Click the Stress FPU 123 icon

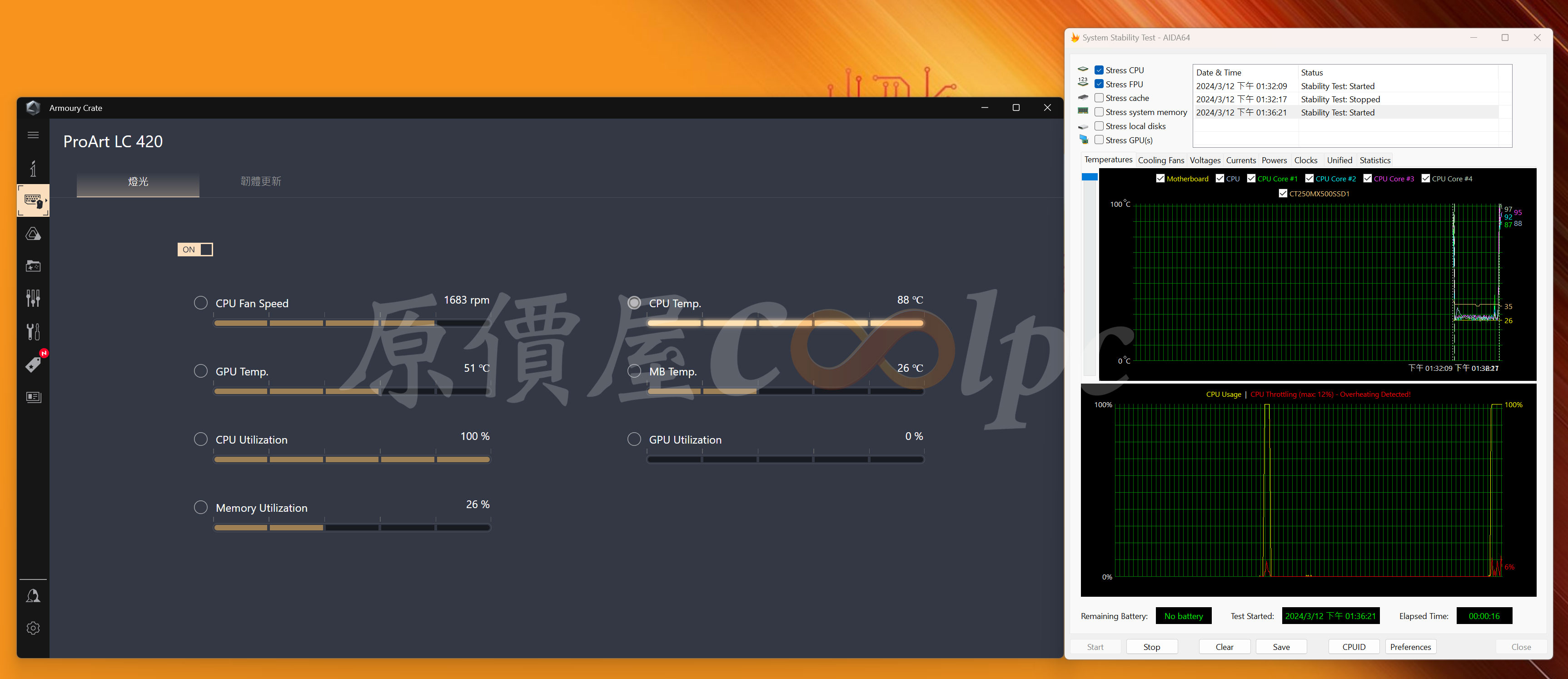click(x=1083, y=82)
